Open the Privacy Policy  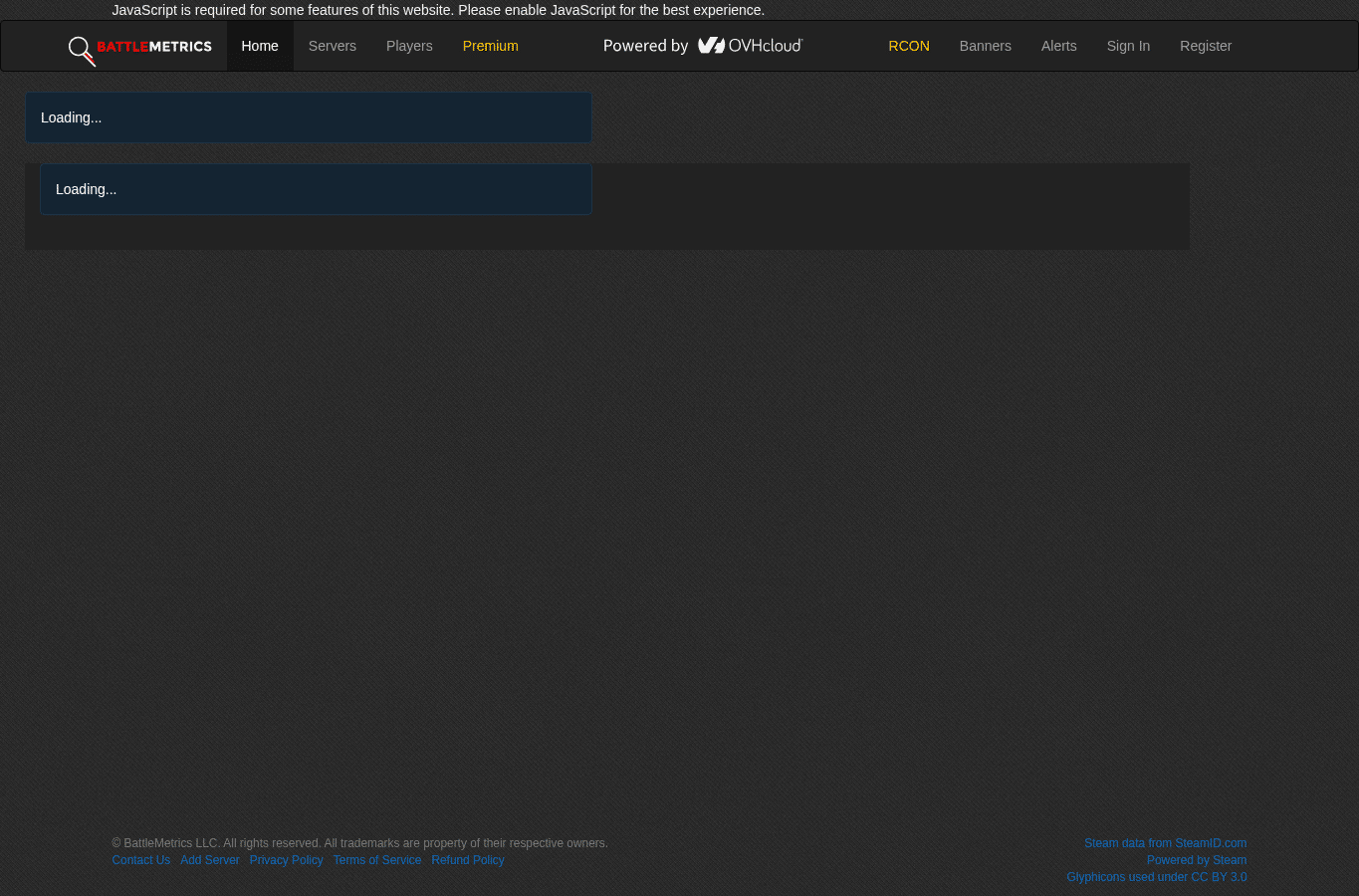287,860
